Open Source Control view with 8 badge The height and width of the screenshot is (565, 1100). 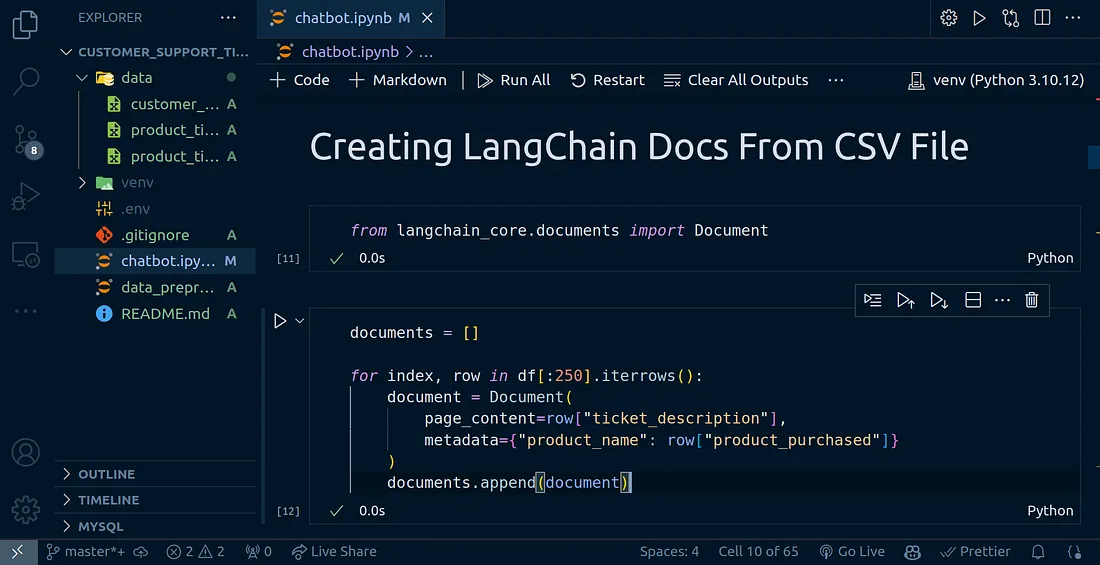(x=27, y=141)
